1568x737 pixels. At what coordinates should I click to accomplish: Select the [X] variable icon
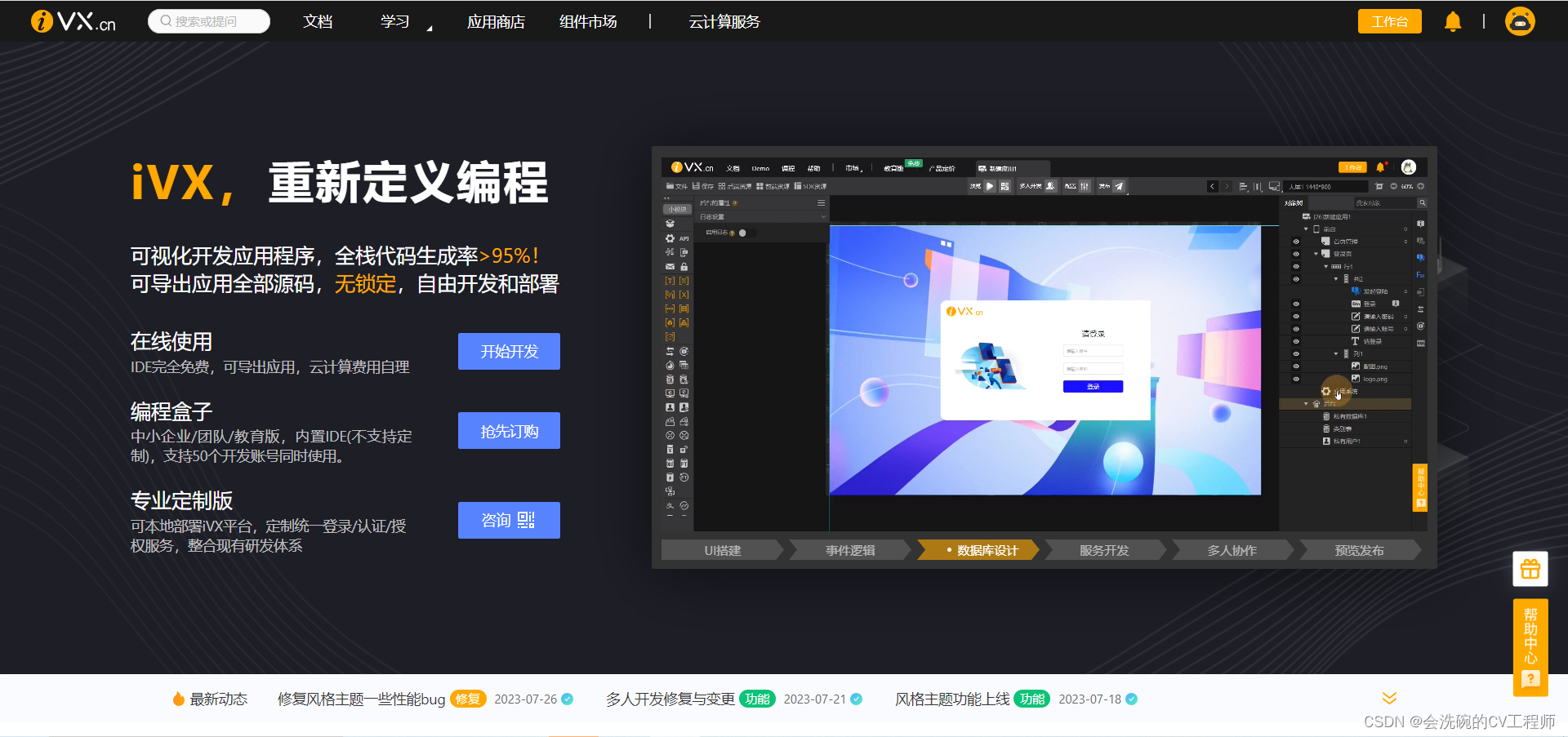[x=684, y=295]
